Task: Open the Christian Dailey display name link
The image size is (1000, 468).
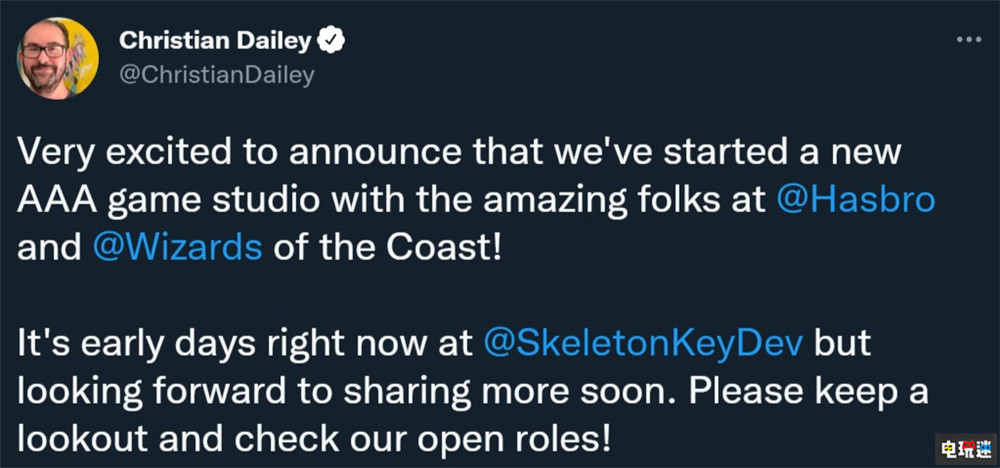Action: coord(214,40)
